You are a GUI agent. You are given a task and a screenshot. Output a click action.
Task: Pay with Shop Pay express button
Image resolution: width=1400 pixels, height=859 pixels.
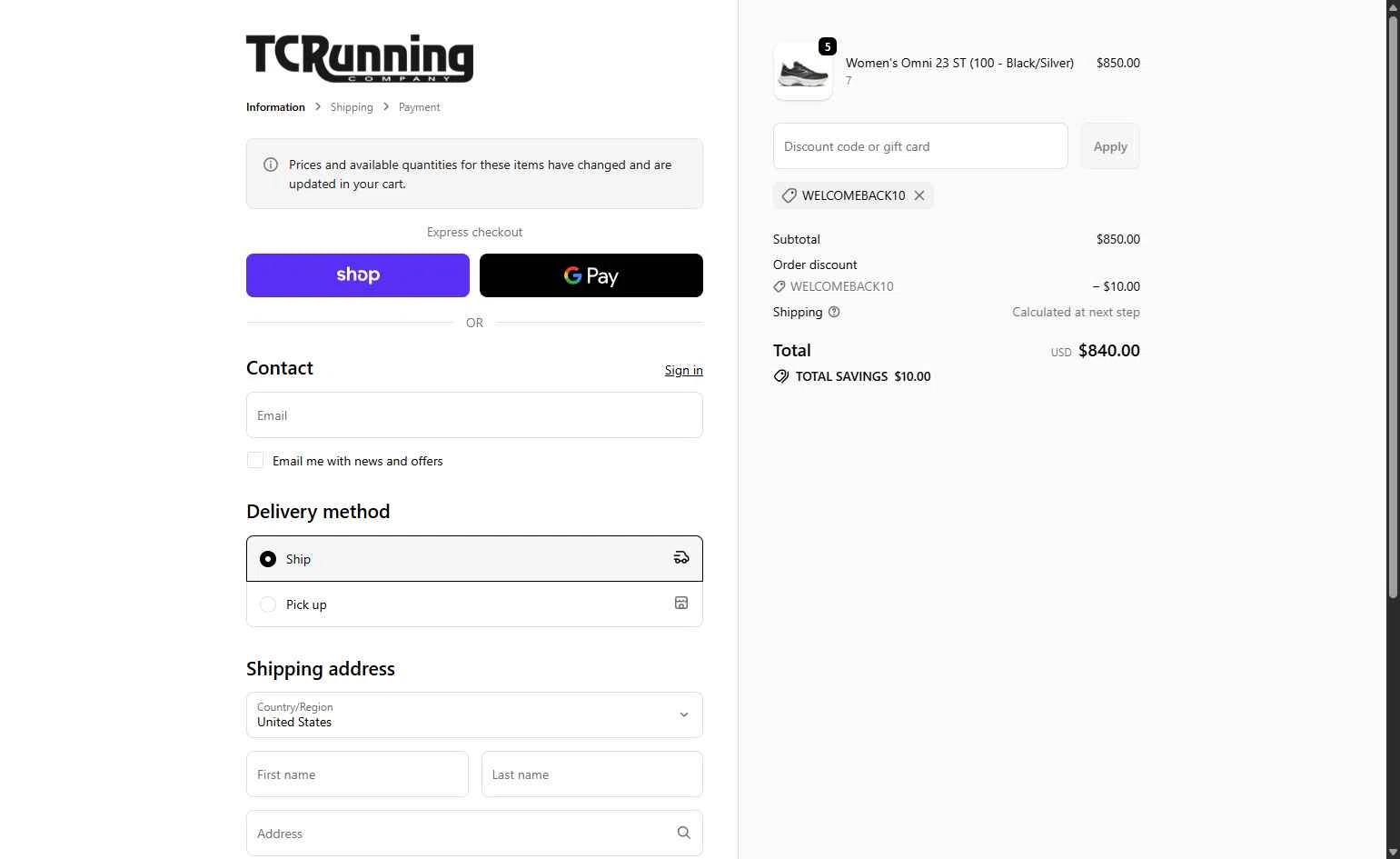click(x=358, y=275)
